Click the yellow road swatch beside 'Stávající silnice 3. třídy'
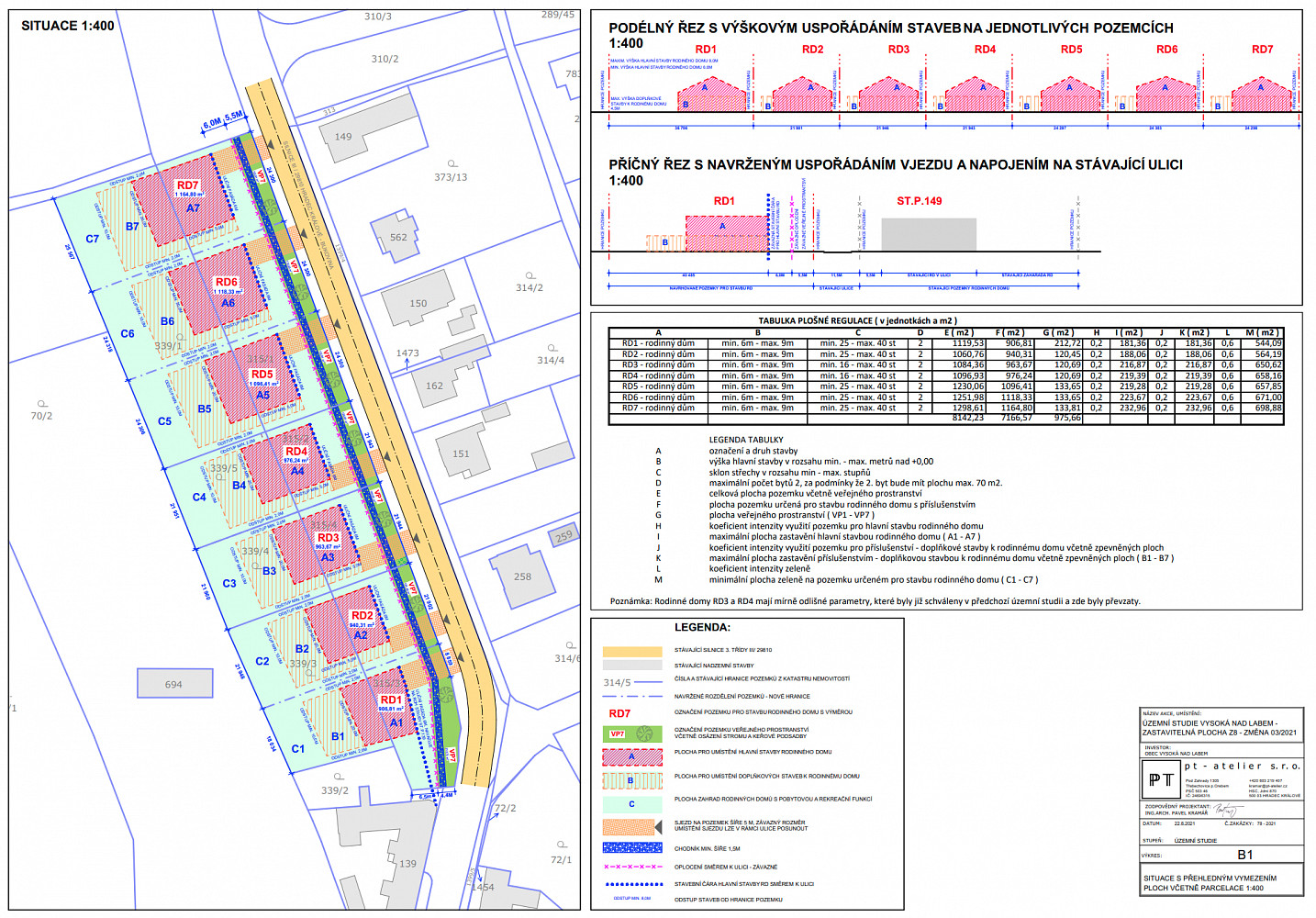The image size is (1316, 918). click(x=632, y=650)
